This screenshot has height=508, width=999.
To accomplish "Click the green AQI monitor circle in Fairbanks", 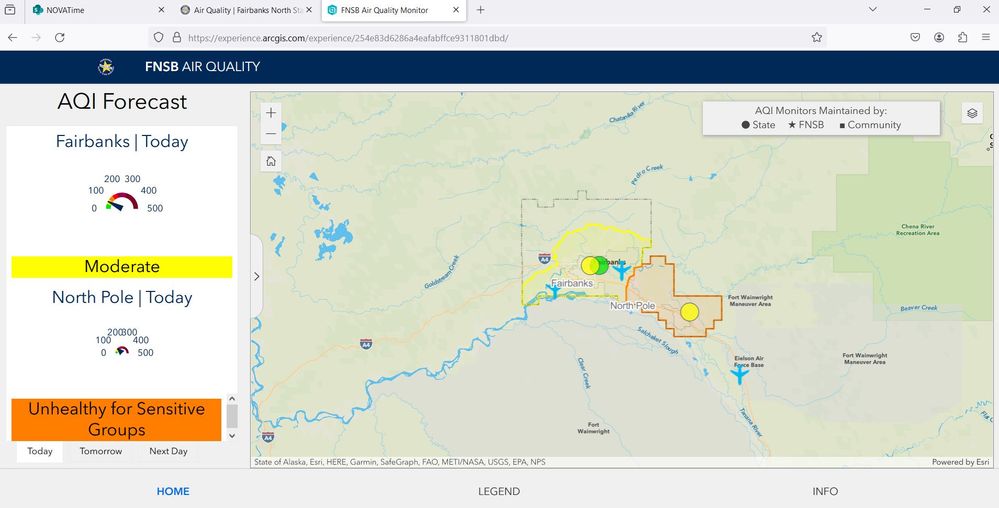I will [x=601, y=265].
